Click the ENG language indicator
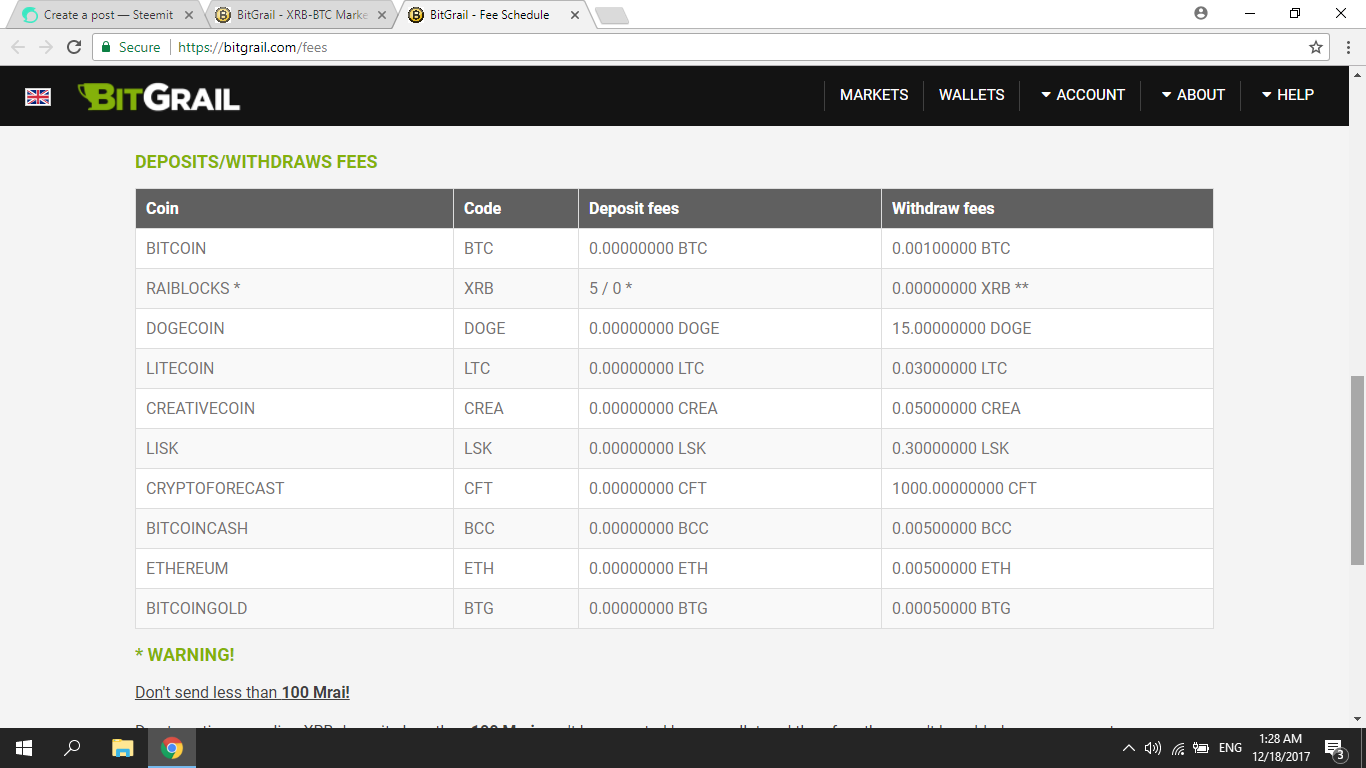1366x768 pixels. [x=1230, y=748]
